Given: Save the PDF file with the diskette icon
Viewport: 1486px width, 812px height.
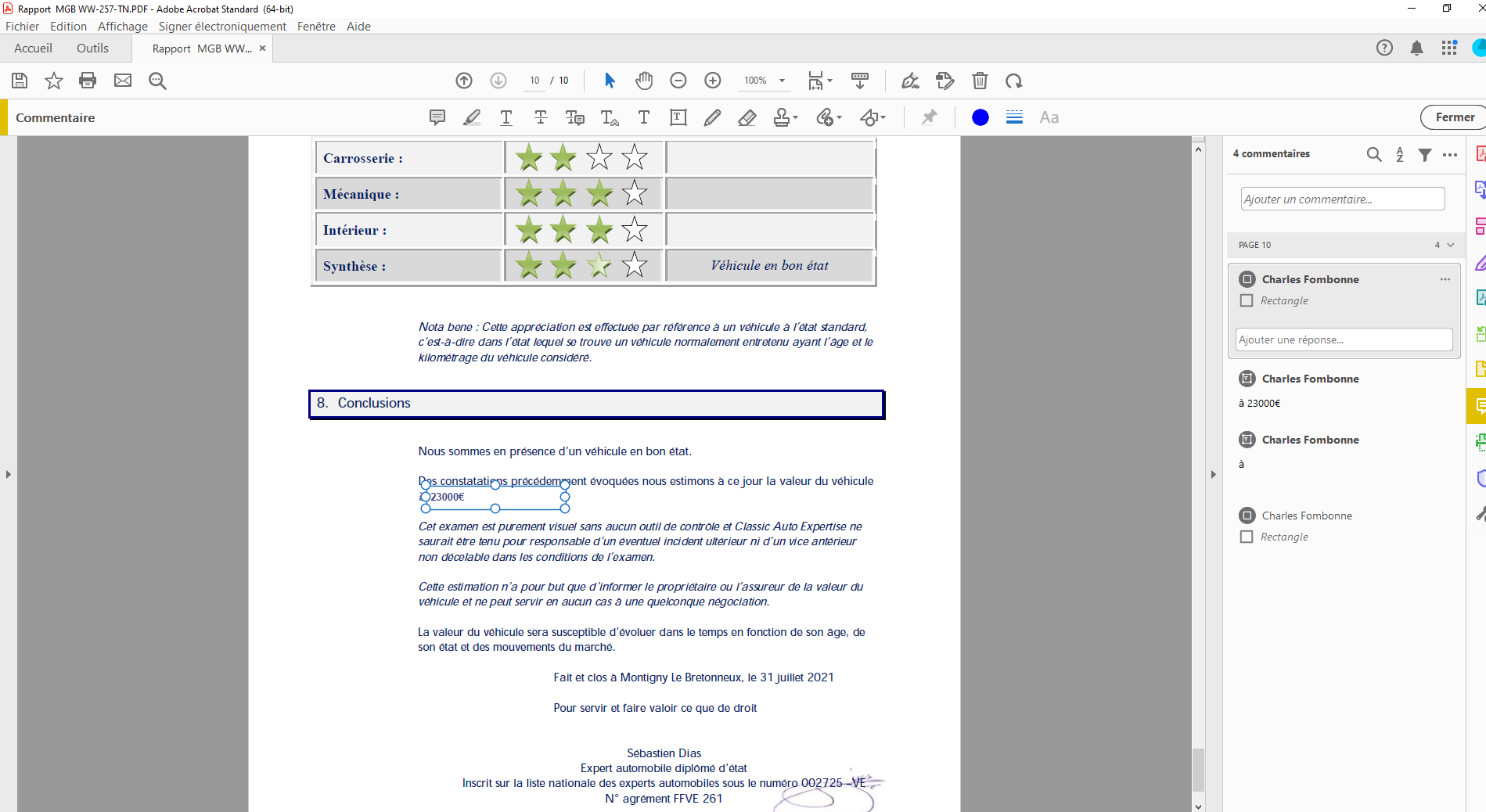Looking at the screenshot, I should (x=20, y=81).
